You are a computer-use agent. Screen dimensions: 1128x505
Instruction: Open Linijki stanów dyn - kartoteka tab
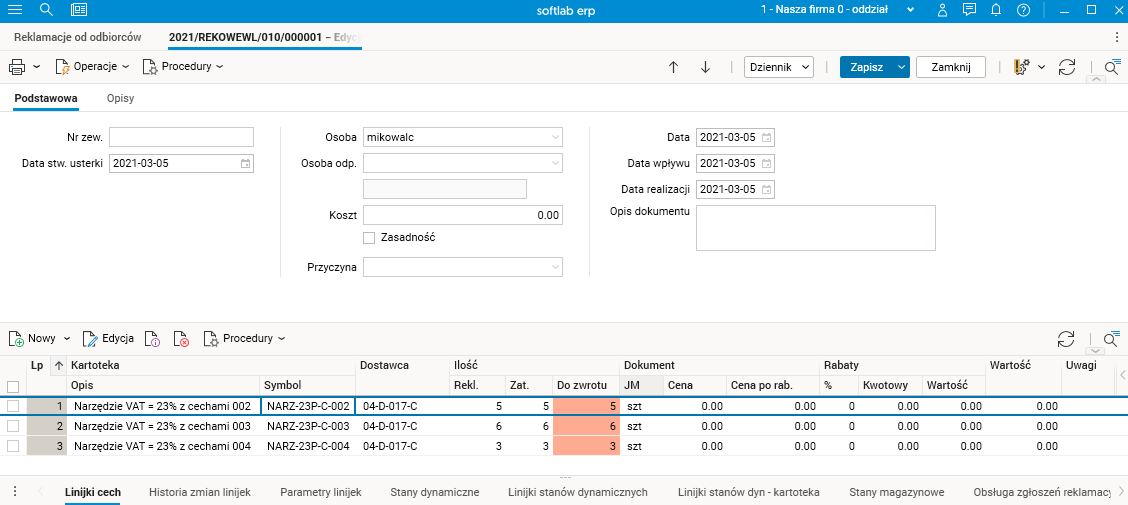click(748, 493)
